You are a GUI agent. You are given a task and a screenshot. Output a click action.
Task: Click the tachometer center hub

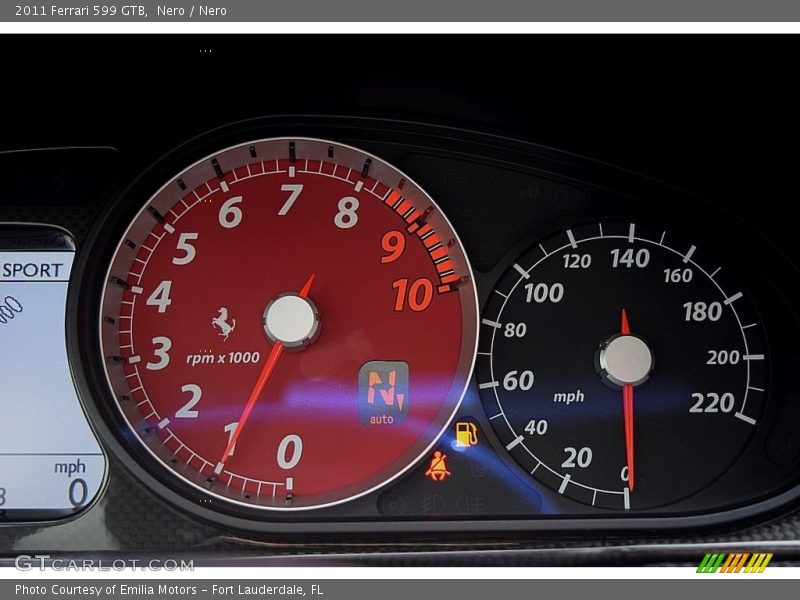coord(291,320)
